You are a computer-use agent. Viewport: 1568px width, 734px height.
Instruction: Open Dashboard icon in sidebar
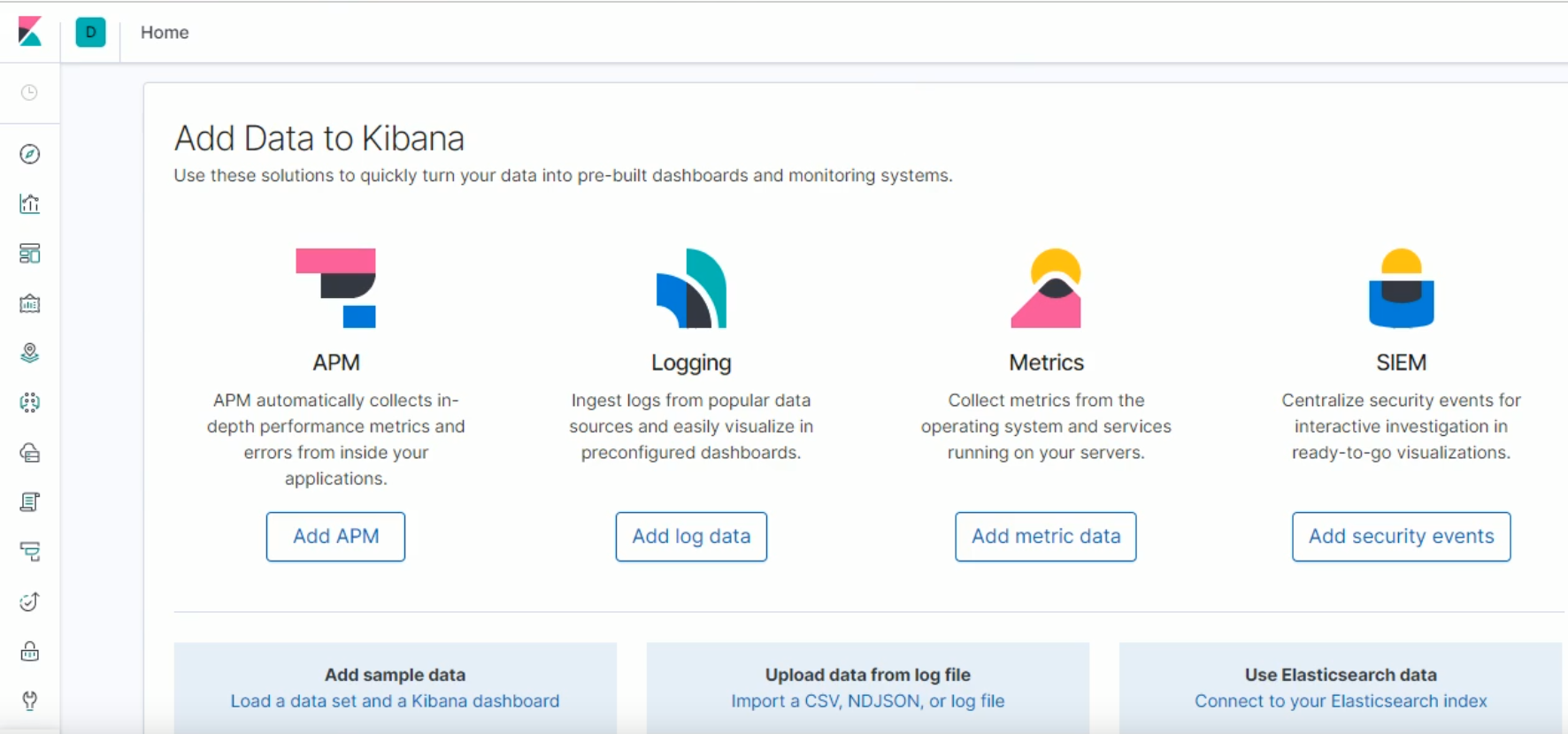click(x=29, y=254)
